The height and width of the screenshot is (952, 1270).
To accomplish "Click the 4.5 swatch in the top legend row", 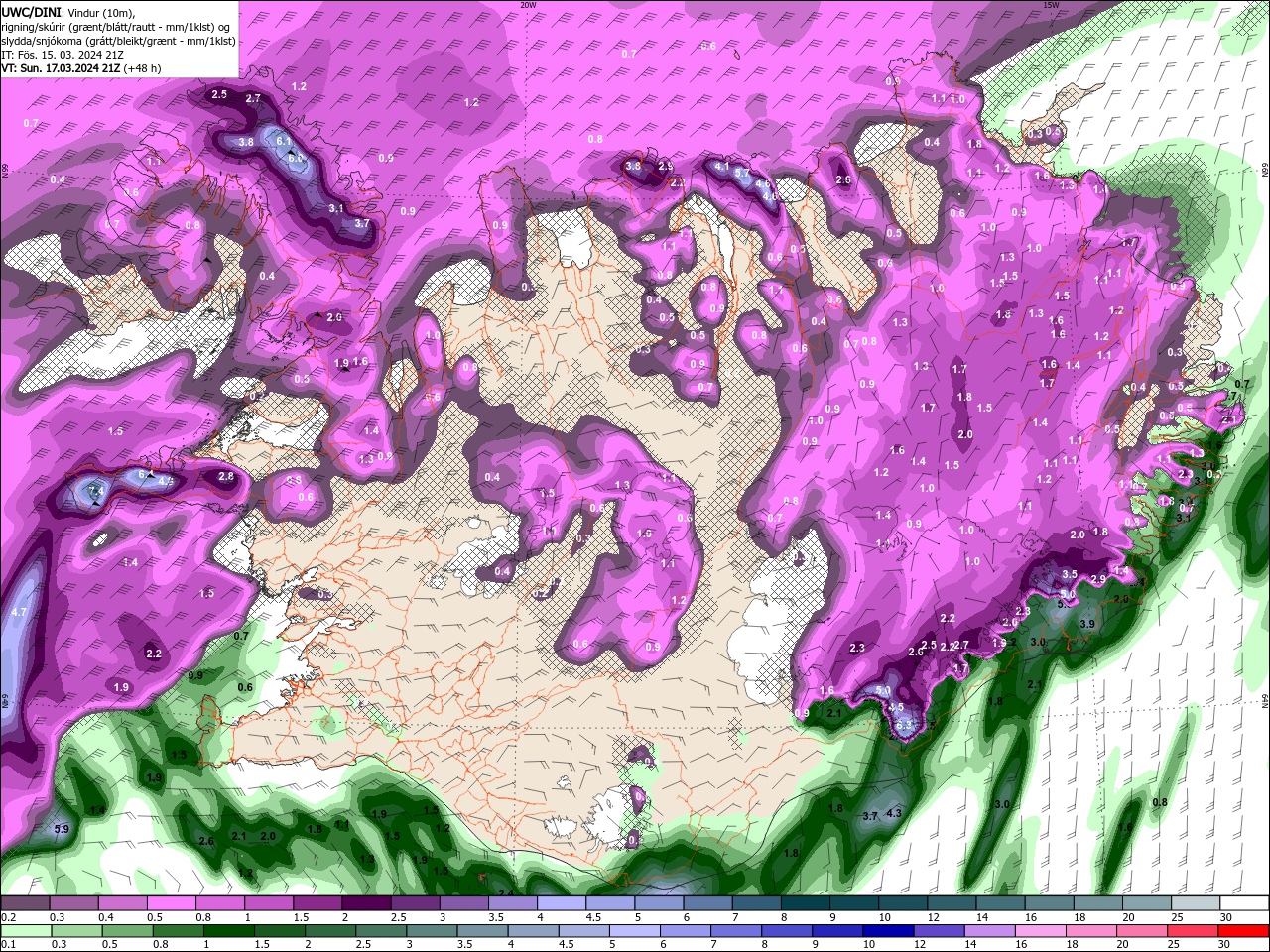I will (609, 903).
